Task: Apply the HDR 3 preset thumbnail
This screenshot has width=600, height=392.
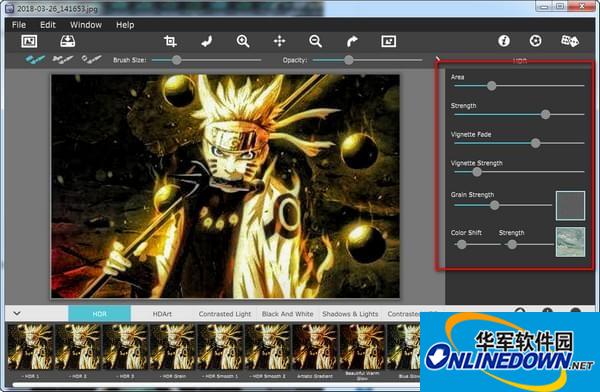Action: [125, 347]
